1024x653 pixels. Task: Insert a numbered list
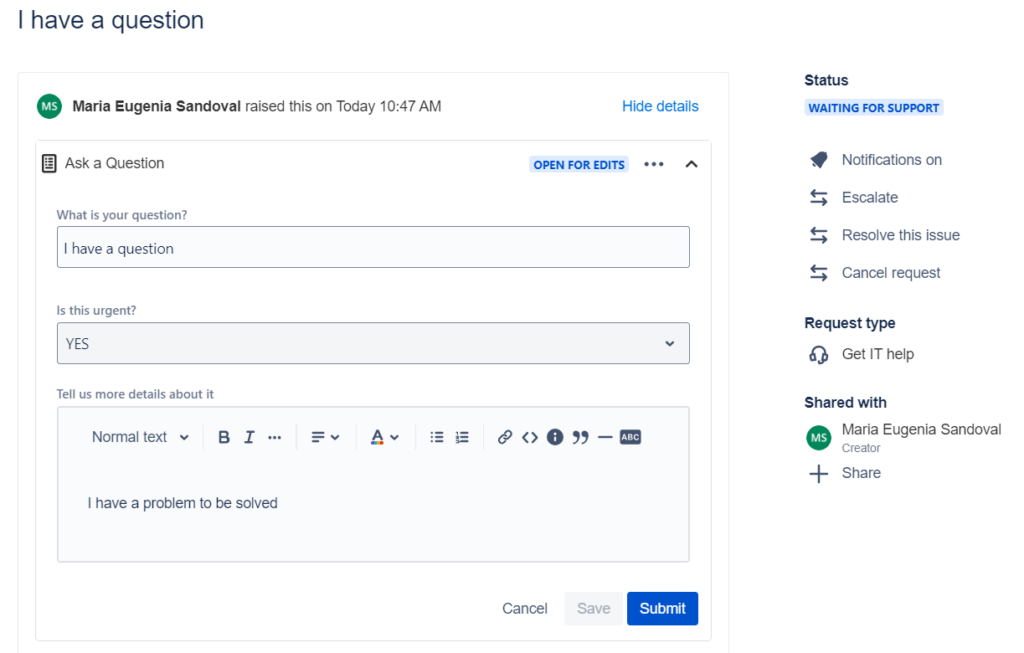[460, 436]
